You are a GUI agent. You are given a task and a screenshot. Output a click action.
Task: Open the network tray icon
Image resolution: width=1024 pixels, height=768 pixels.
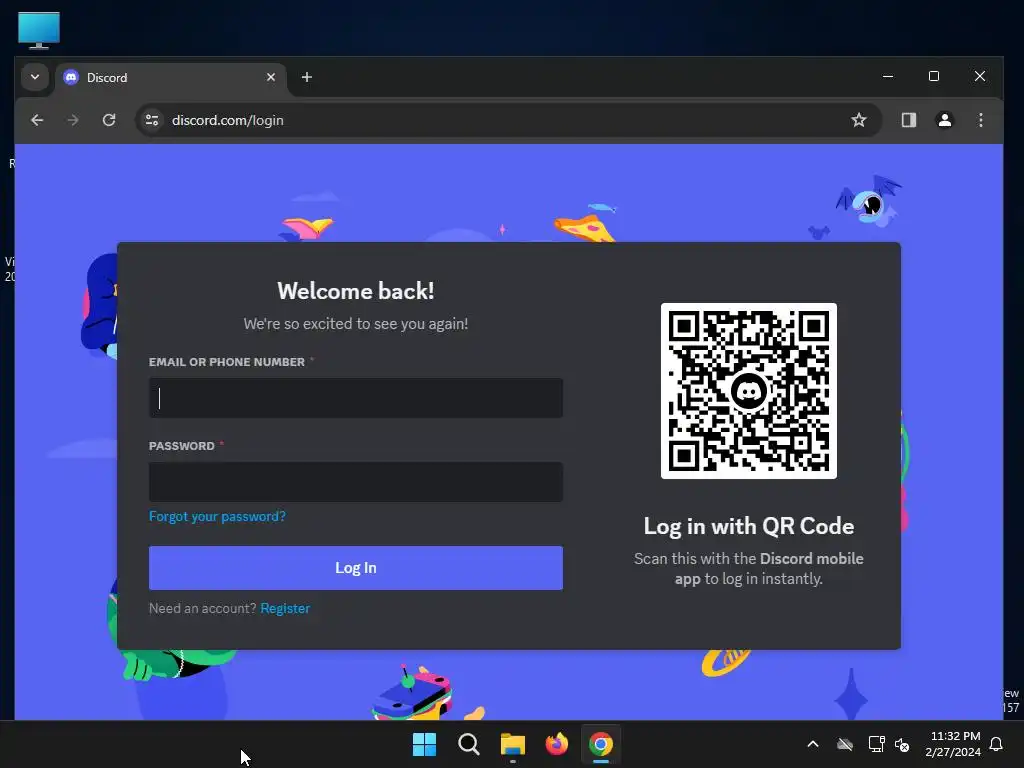(876, 744)
